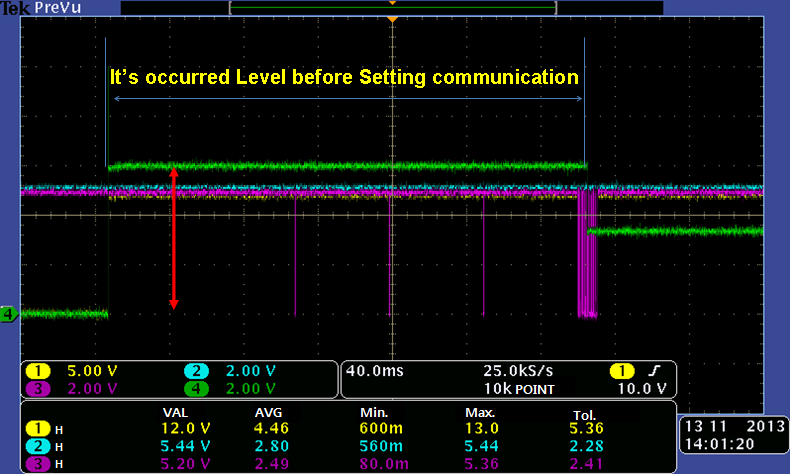The image size is (790, 474).
Task: Click the channel 4 green badge in scale readout
Action: point(196,389)
